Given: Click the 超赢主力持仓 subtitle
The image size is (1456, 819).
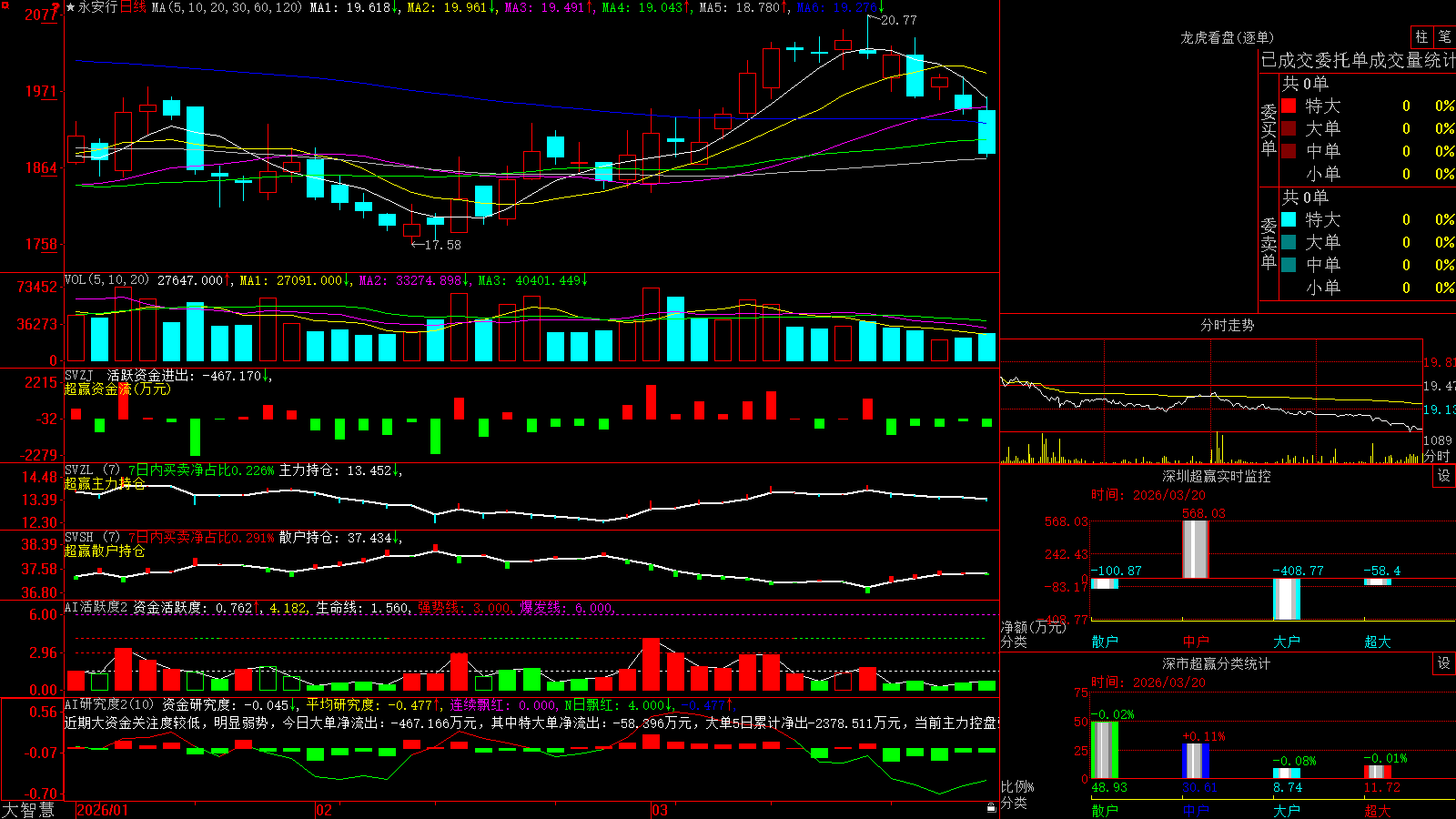Looking at the screenshot, I should pyautogui.click(x=105, y=483).
